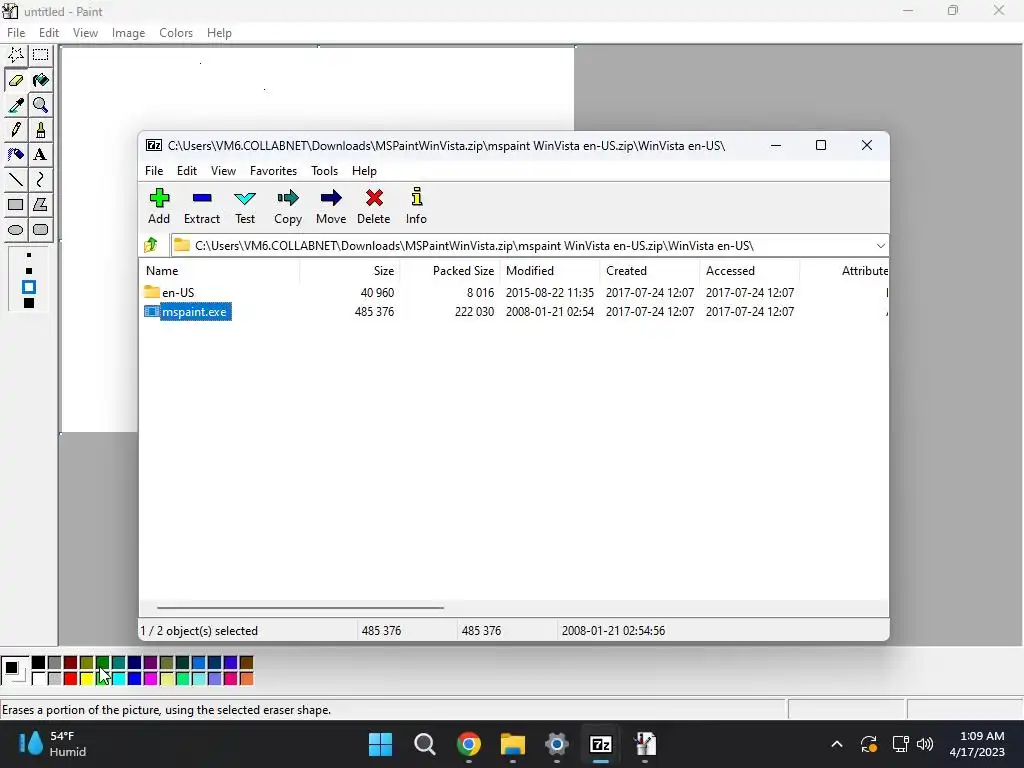Pick the magenta color swatch

pyautogui.click(x=151, y=679)
